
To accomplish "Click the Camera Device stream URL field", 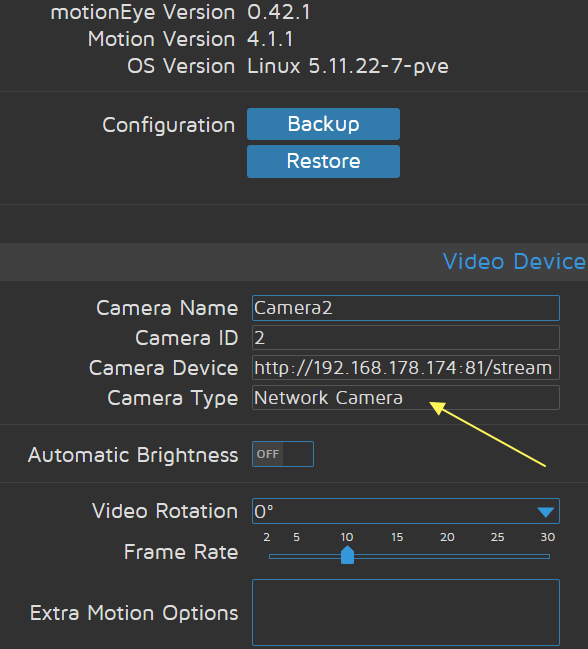I will point(406,368).
